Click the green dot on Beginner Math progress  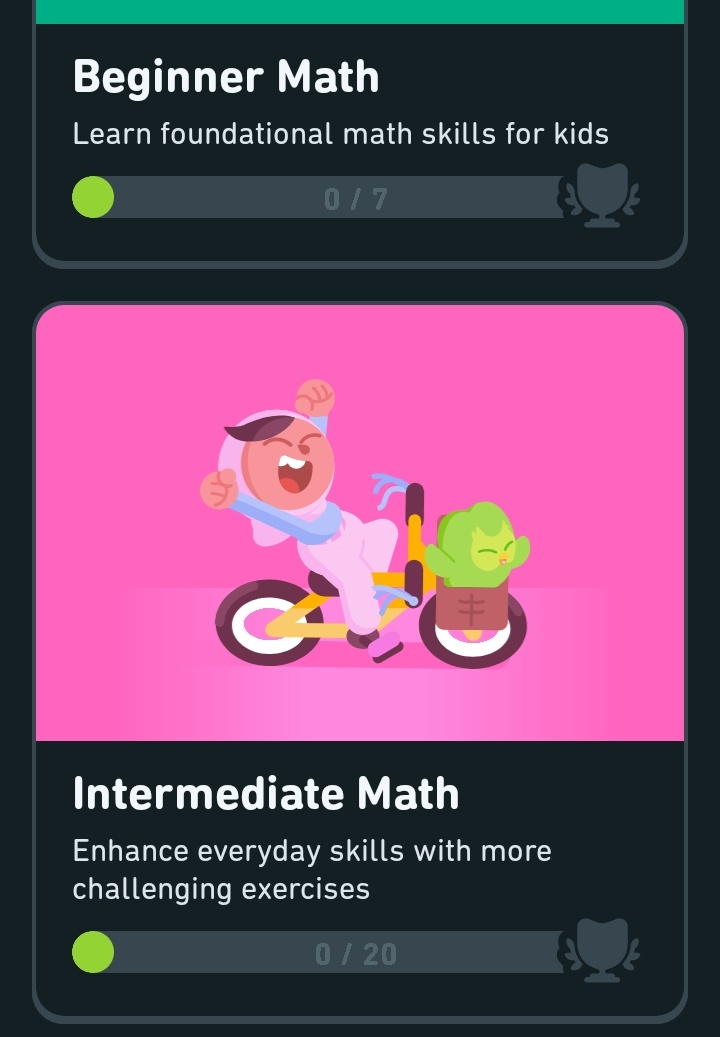93,197
